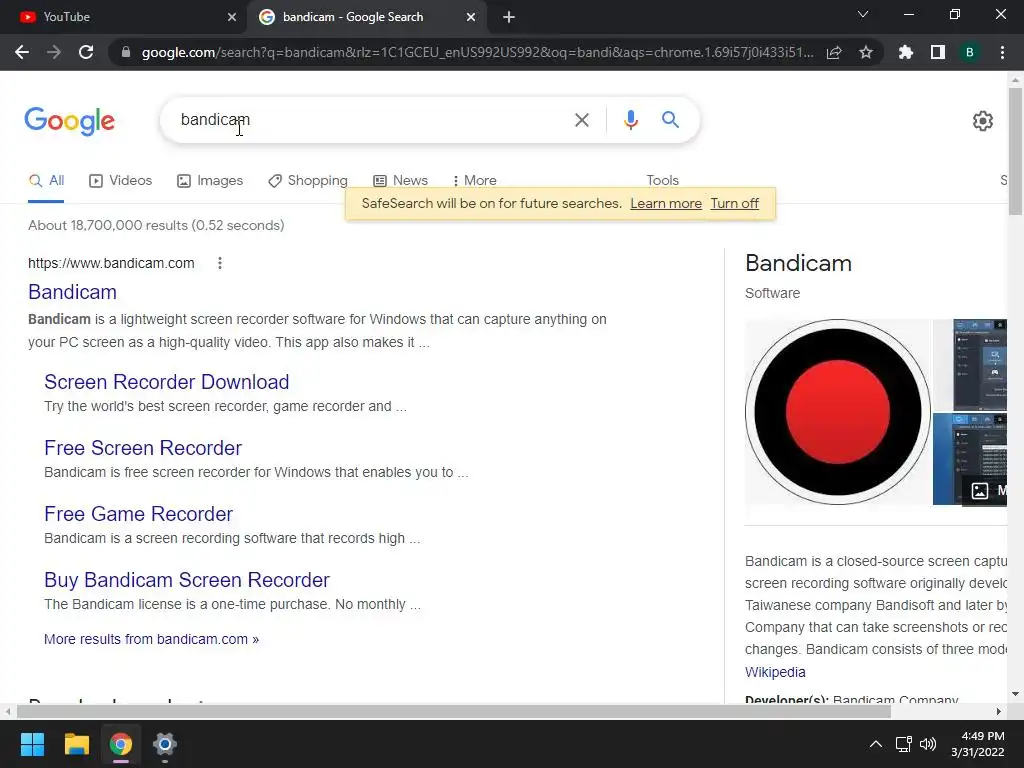Open Settings gear in taskbar
Screen dimensions: 1024x768
point(165,744)
